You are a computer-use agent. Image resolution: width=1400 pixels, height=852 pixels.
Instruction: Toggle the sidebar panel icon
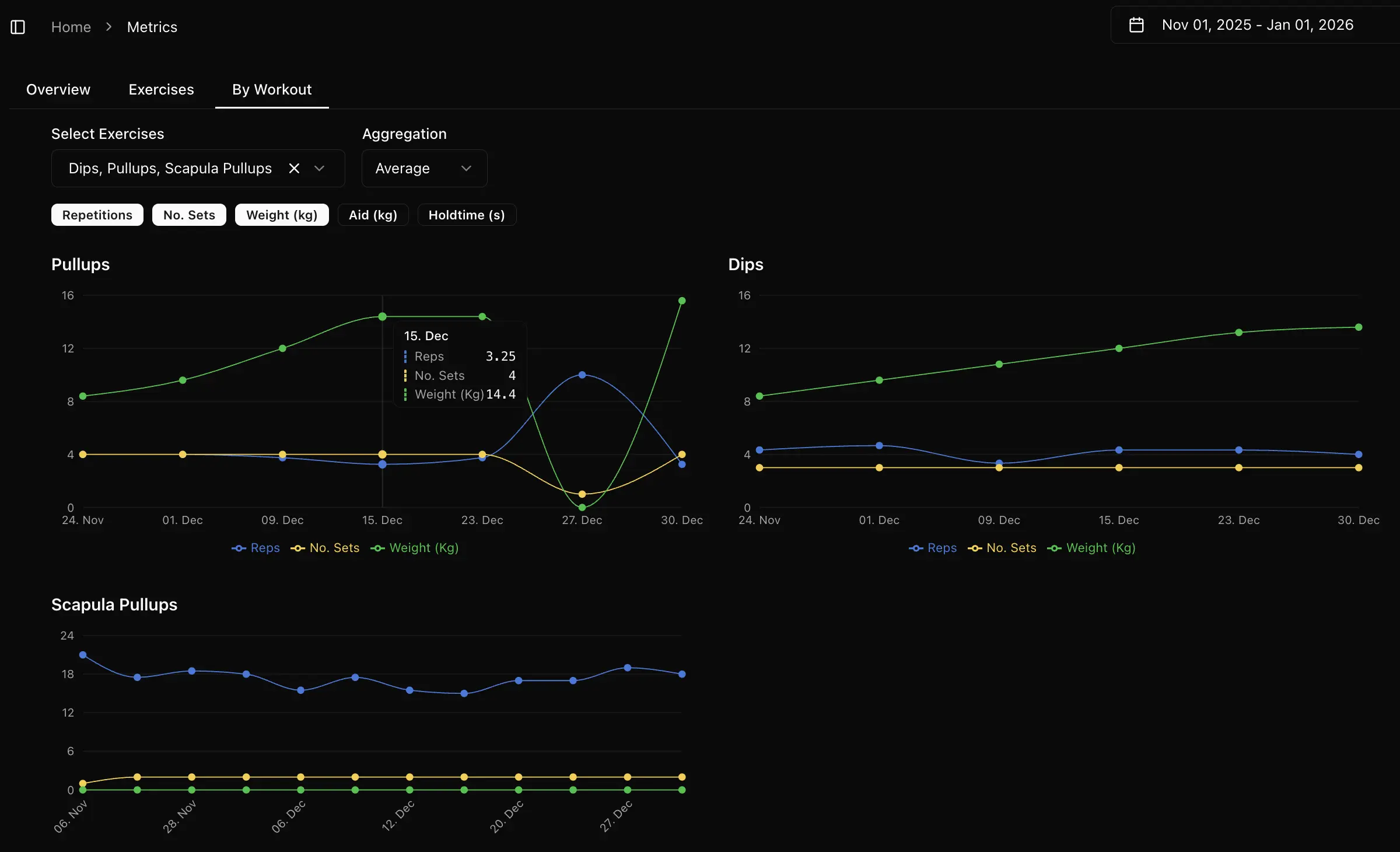click(x=17, y=27)
